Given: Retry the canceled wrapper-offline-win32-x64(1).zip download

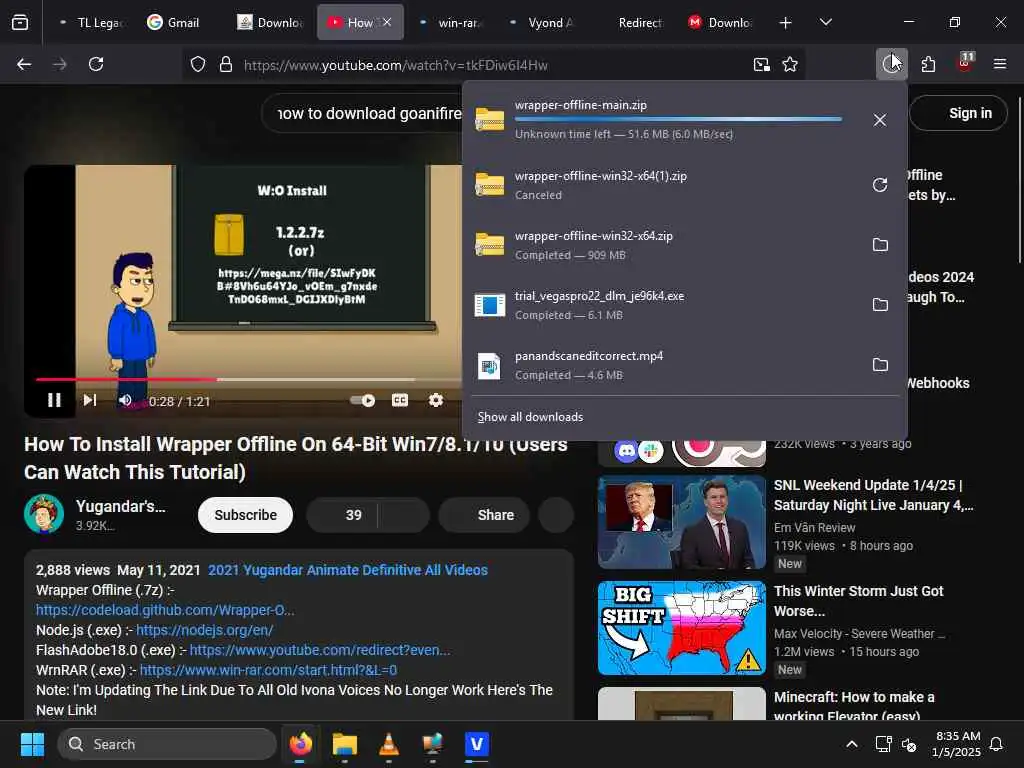Looking at the screenshot, I should pyautogui.click(x=880, y=185).
